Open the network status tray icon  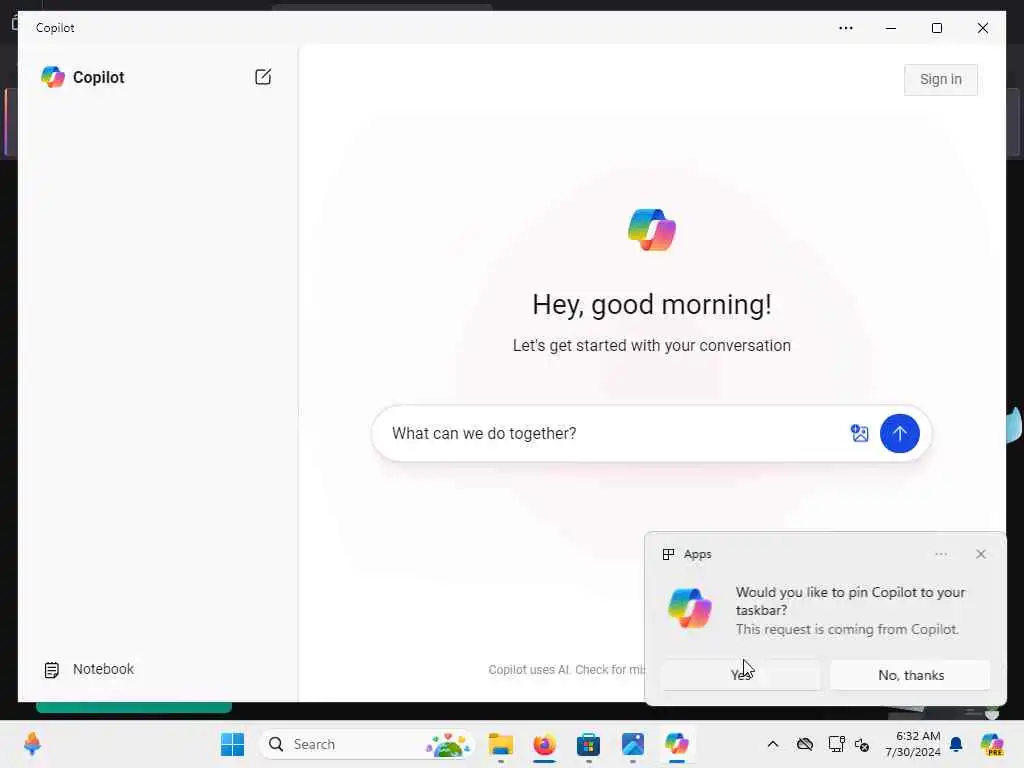pos(836,744)
